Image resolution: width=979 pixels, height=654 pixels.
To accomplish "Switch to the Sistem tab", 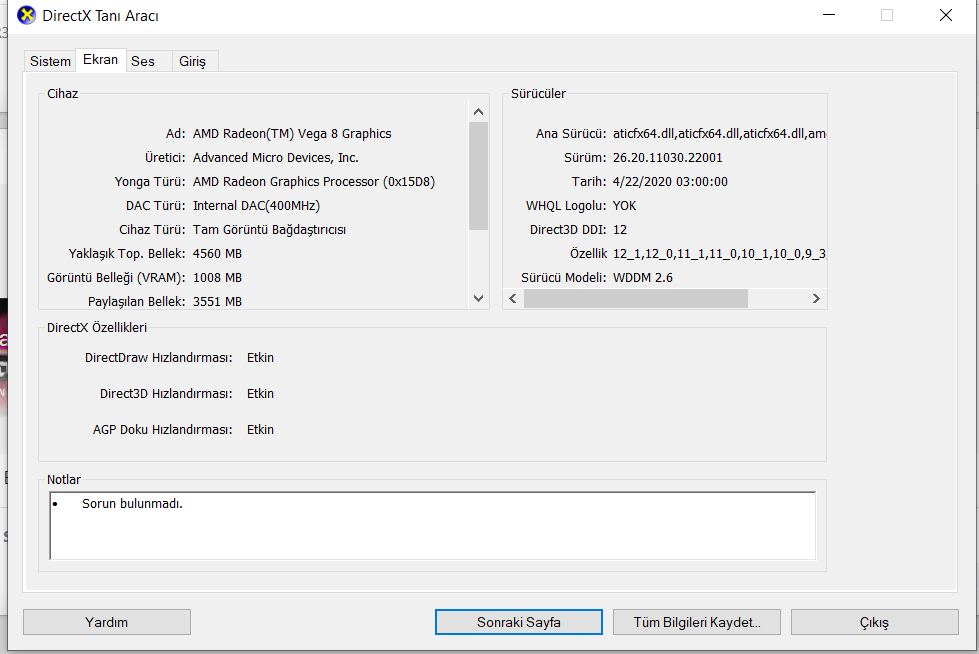I will coord(50,61).
